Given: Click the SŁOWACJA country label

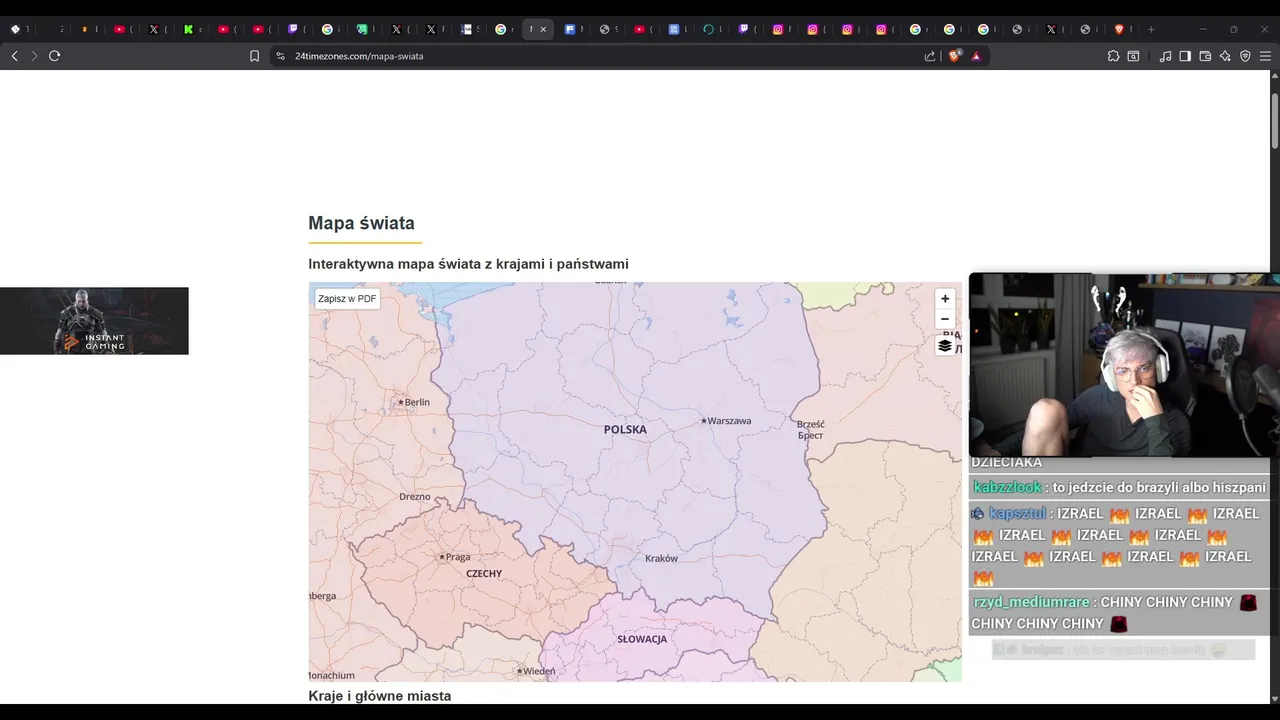Looking at the screenshot, I should click(642, 640).
